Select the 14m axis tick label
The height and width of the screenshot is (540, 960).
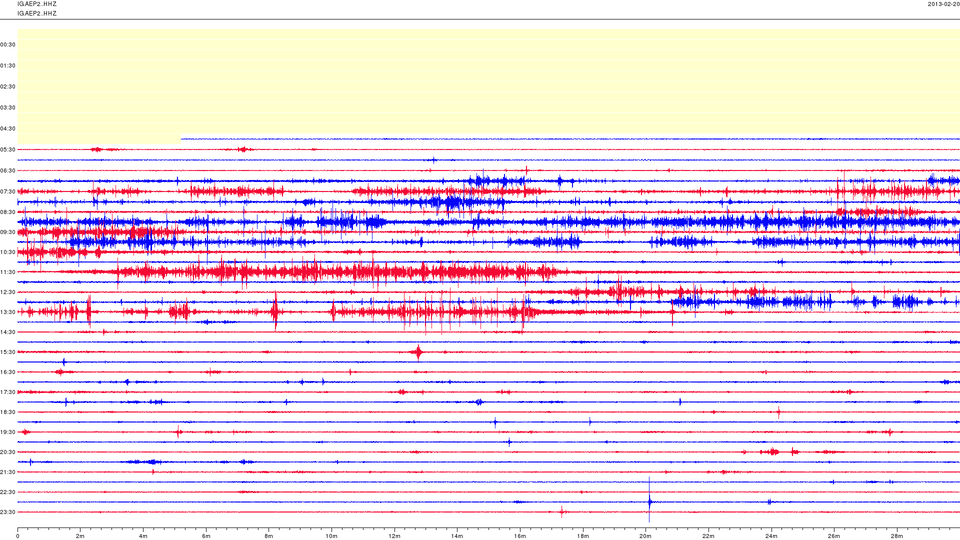tap(457, 536)
